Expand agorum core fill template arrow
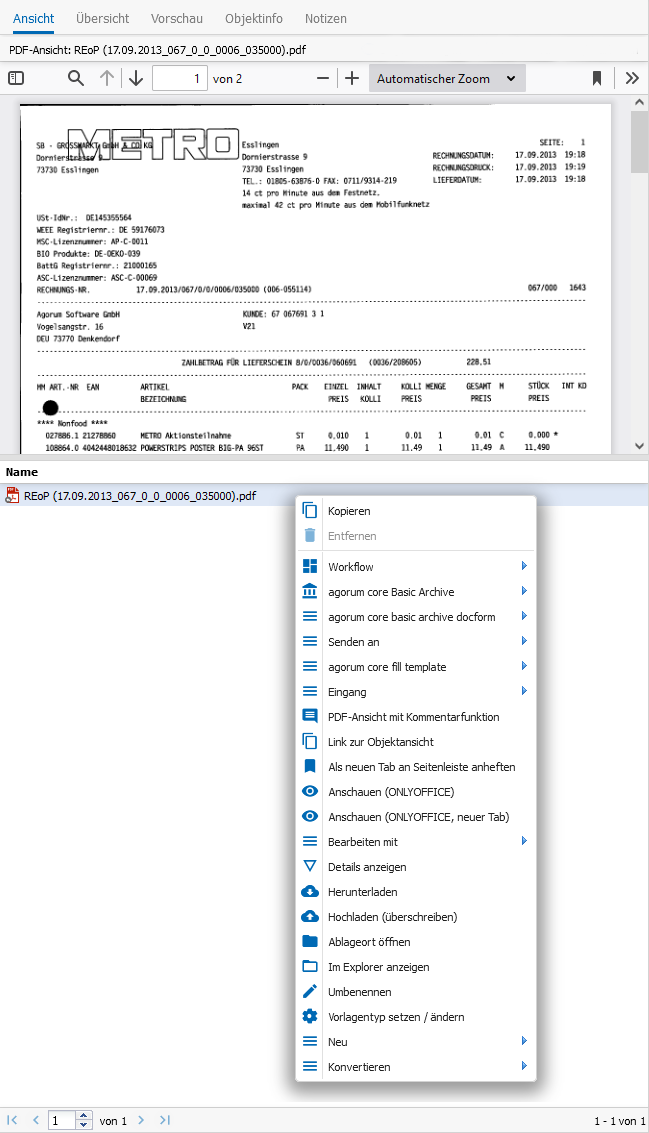 tap(524, 665)
